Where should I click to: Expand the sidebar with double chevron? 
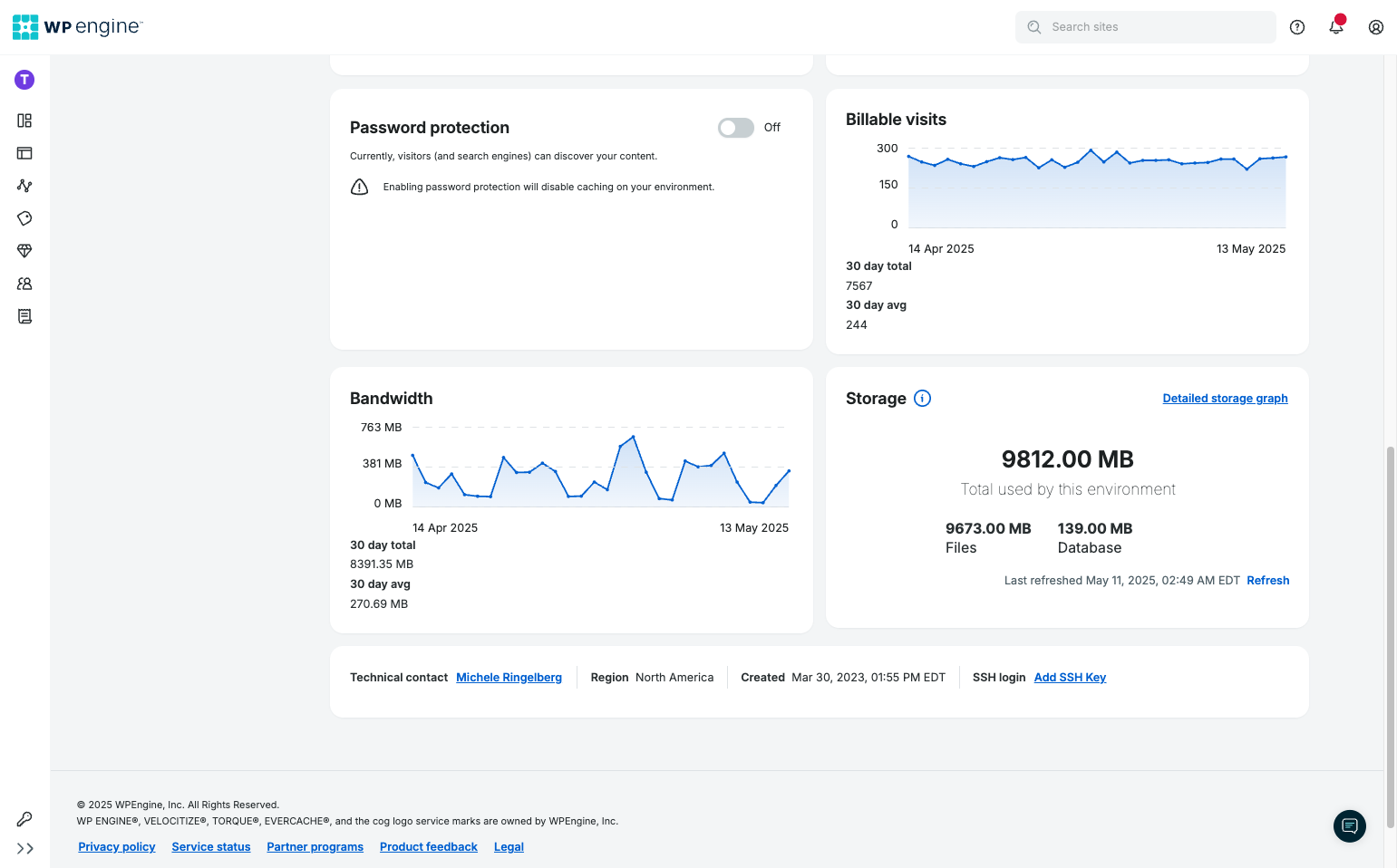tap(25, 849)
